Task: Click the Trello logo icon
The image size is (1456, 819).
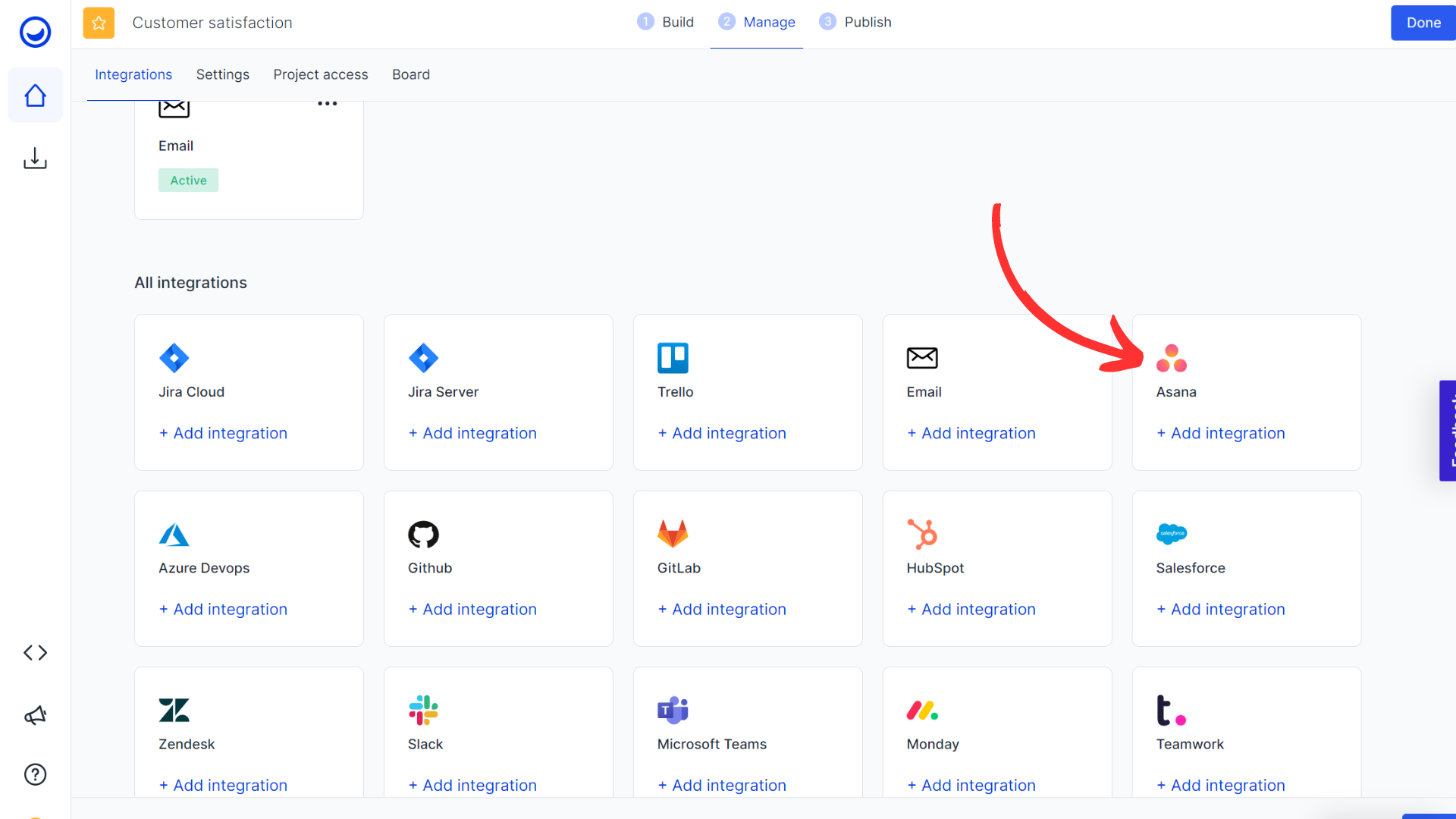Action: pyautogui.click(x=673, y=358)
